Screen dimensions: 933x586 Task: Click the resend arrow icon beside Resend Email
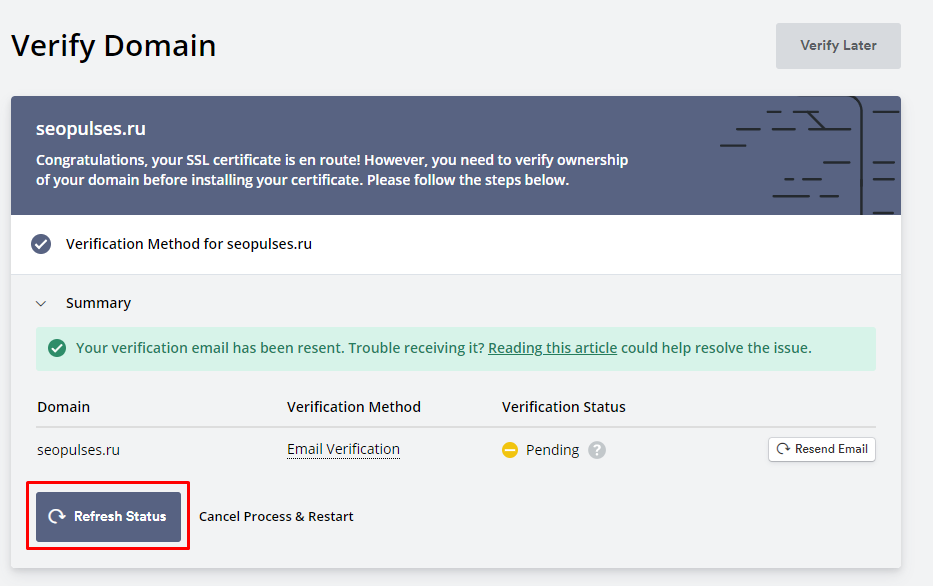(x=783, y=449)
